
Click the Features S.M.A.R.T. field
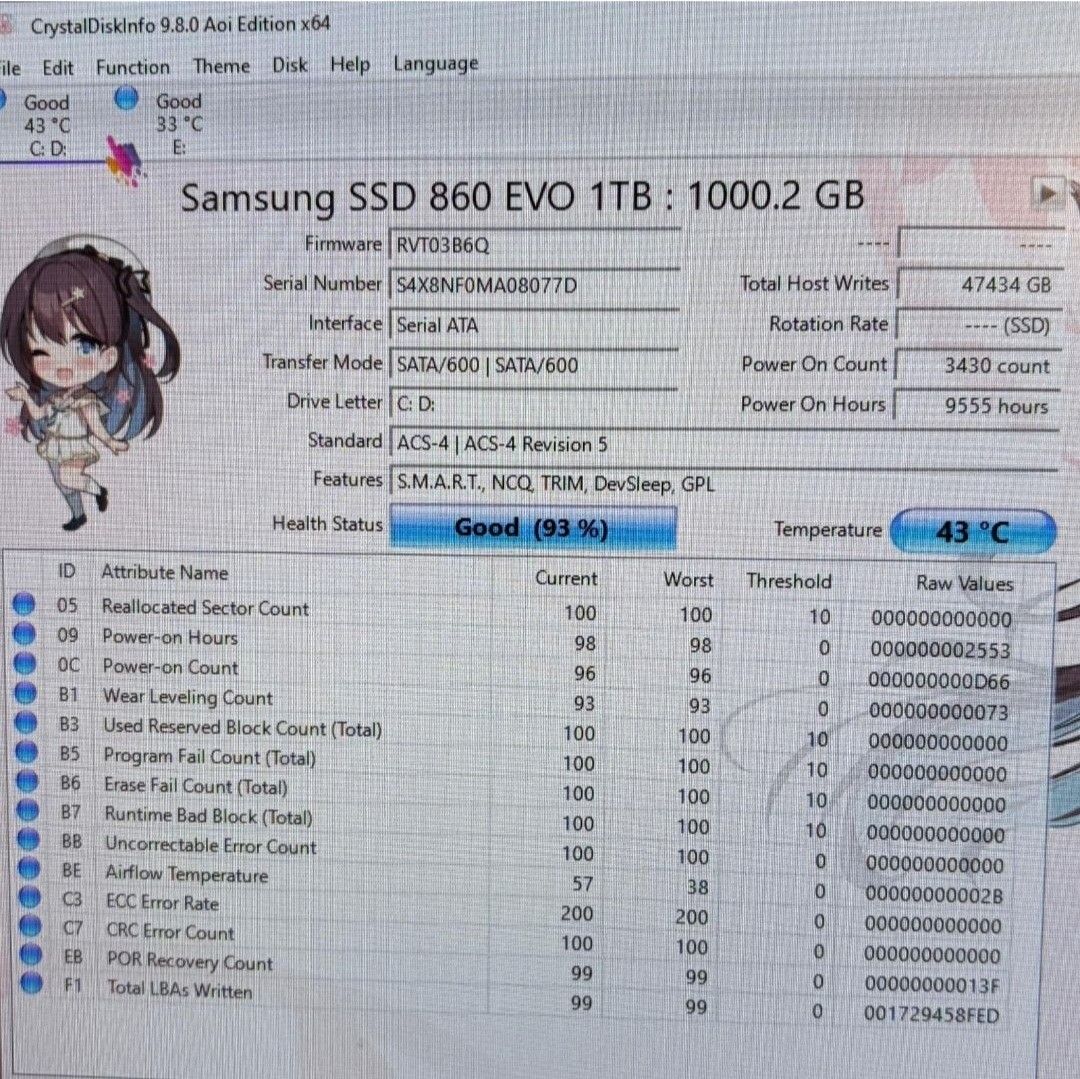point(723,483)
